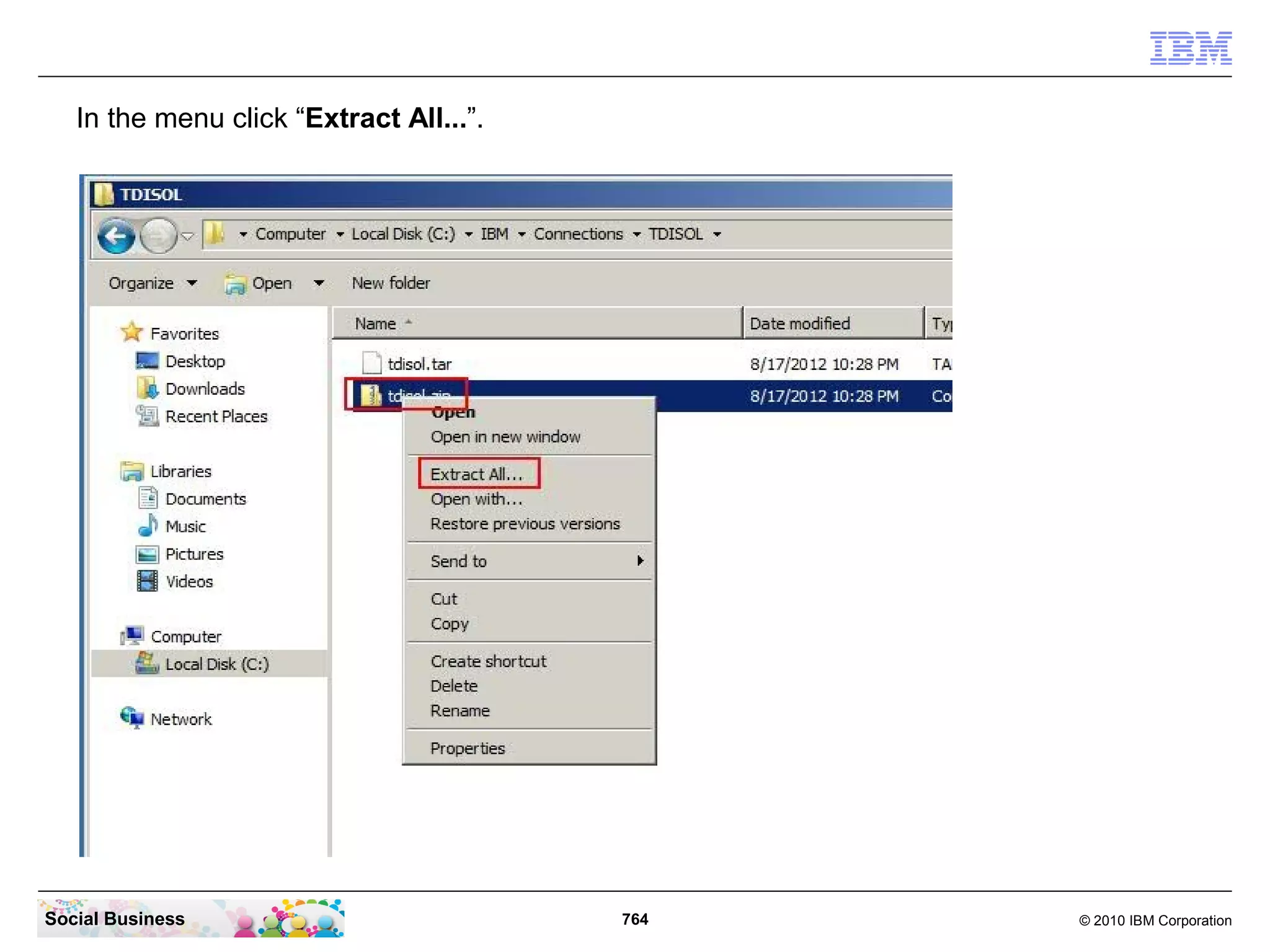Click the Music note icon
Image resolution: width=1270 pixels, height=952 pixels.
(x=148, y=525)
